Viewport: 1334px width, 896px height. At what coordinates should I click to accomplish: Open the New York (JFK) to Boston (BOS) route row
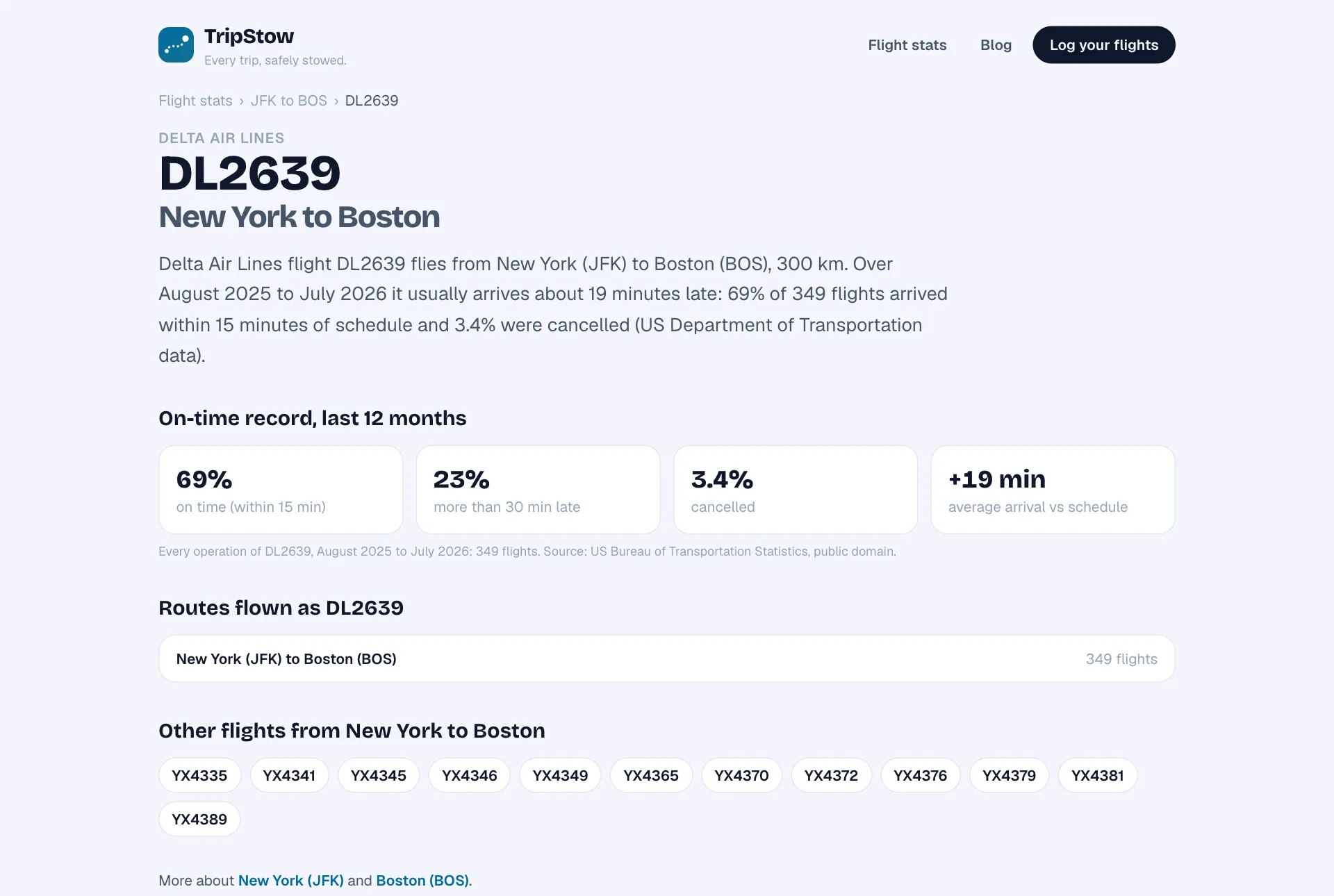click(667, 658)
